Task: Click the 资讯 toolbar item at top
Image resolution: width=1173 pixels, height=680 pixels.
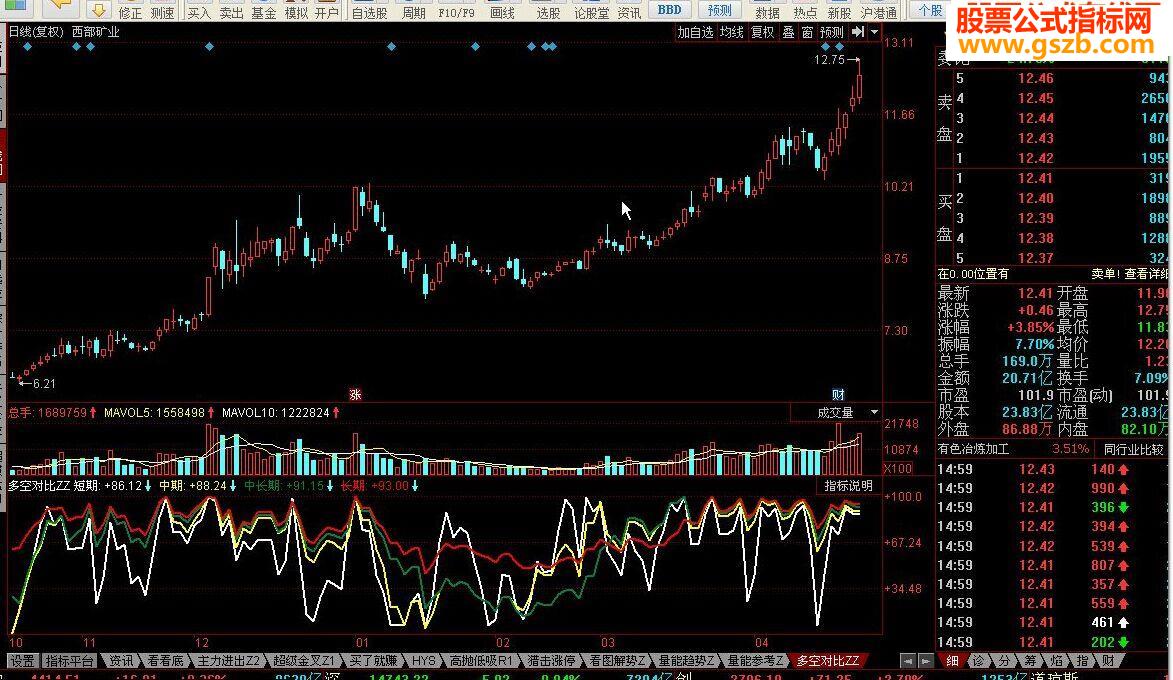Action: click(629, 12)
